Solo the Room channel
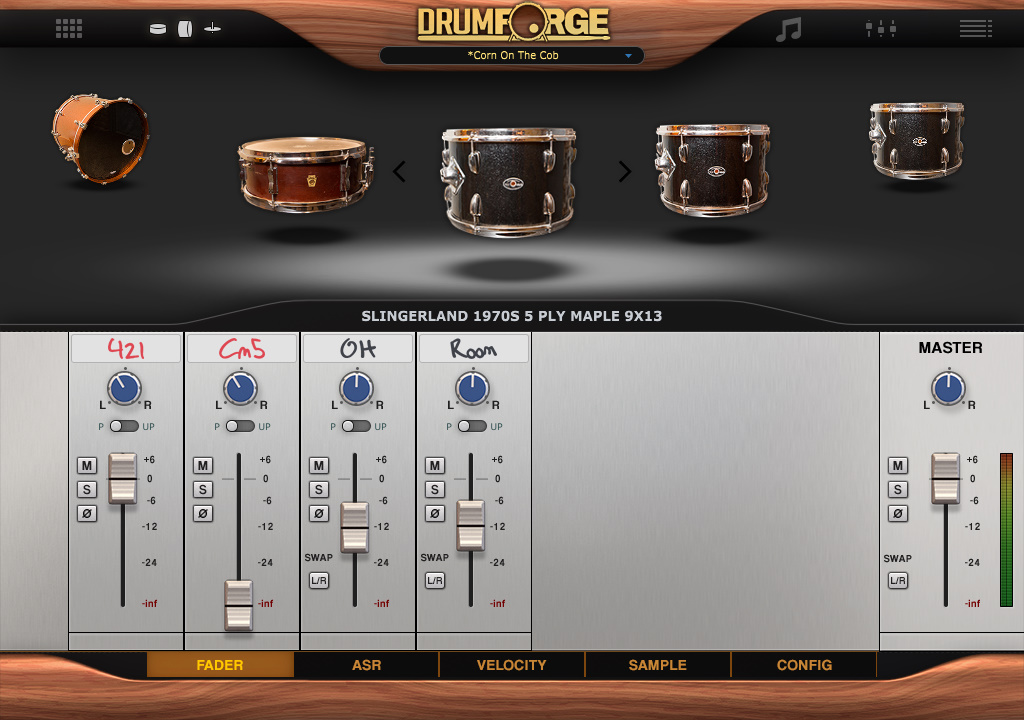 coord(435,489)
